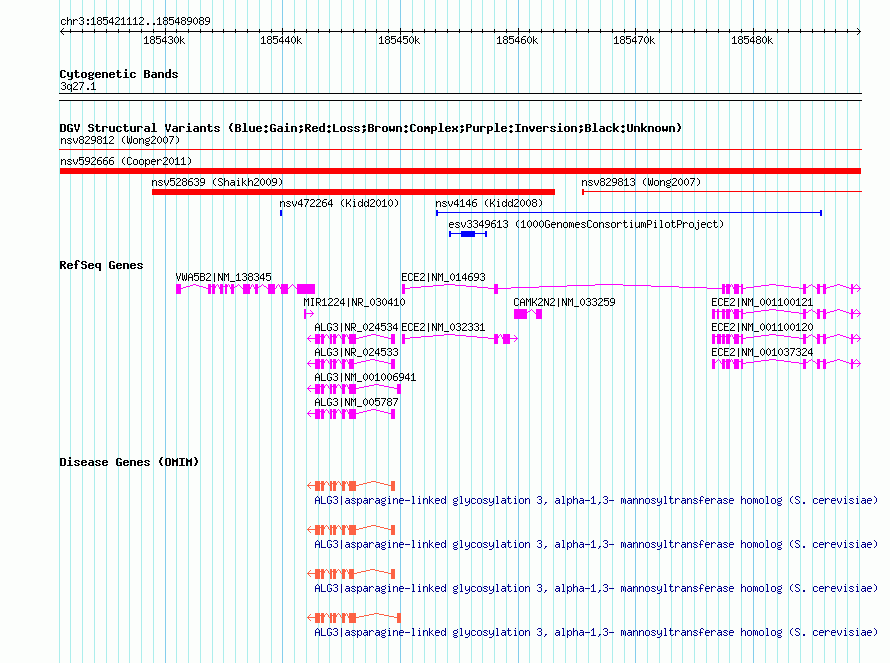890x663 pixels.
Task: Click the VWA5B2|NM_138345 gene label
Action: pos(223,277)
